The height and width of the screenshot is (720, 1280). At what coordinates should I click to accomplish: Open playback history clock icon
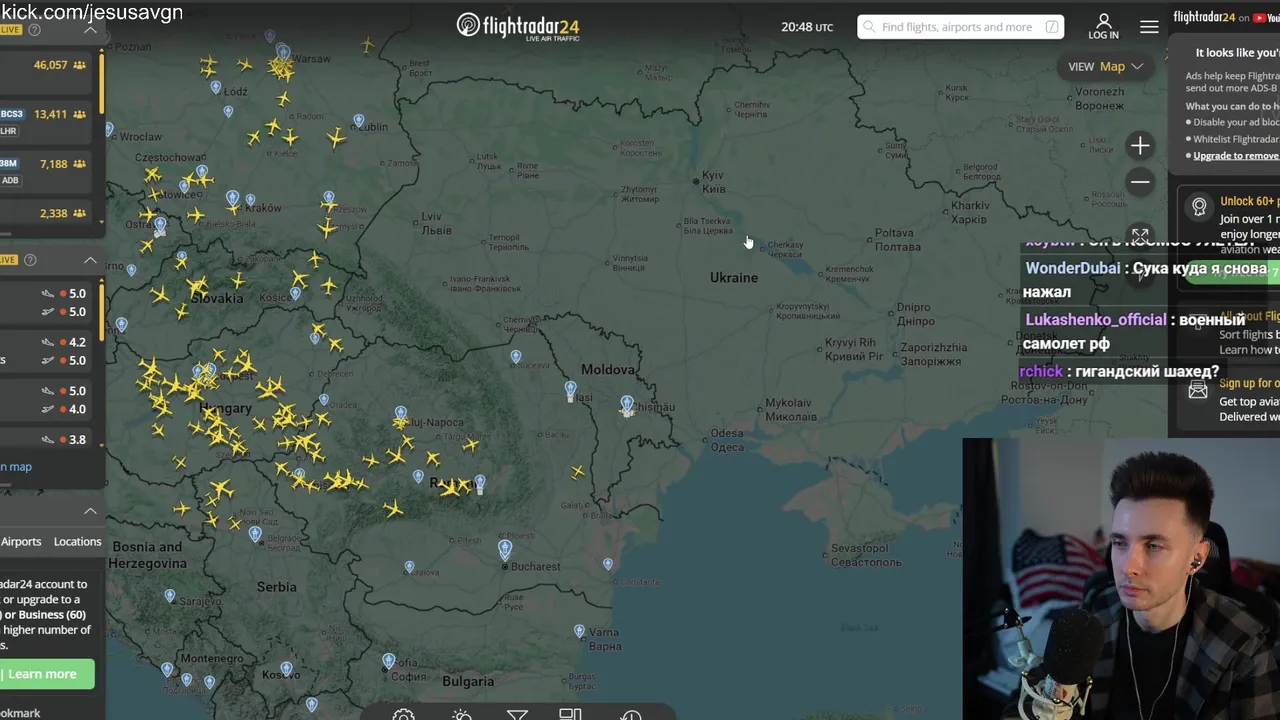(631, 714)
